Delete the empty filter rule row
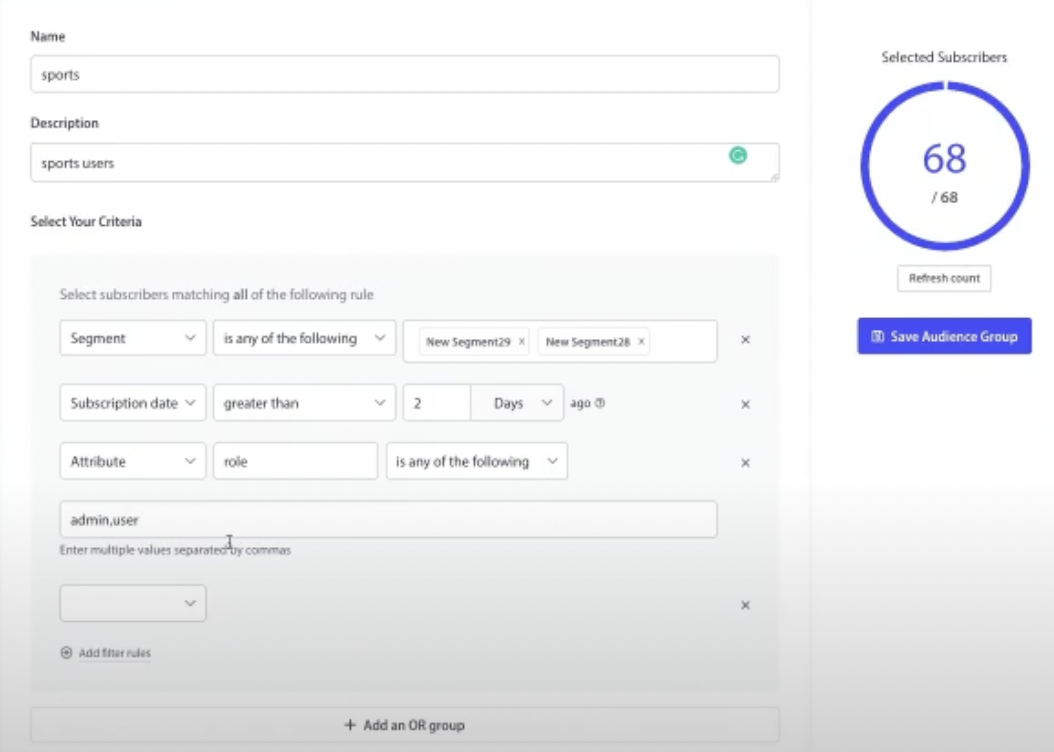 pos(745,605)
